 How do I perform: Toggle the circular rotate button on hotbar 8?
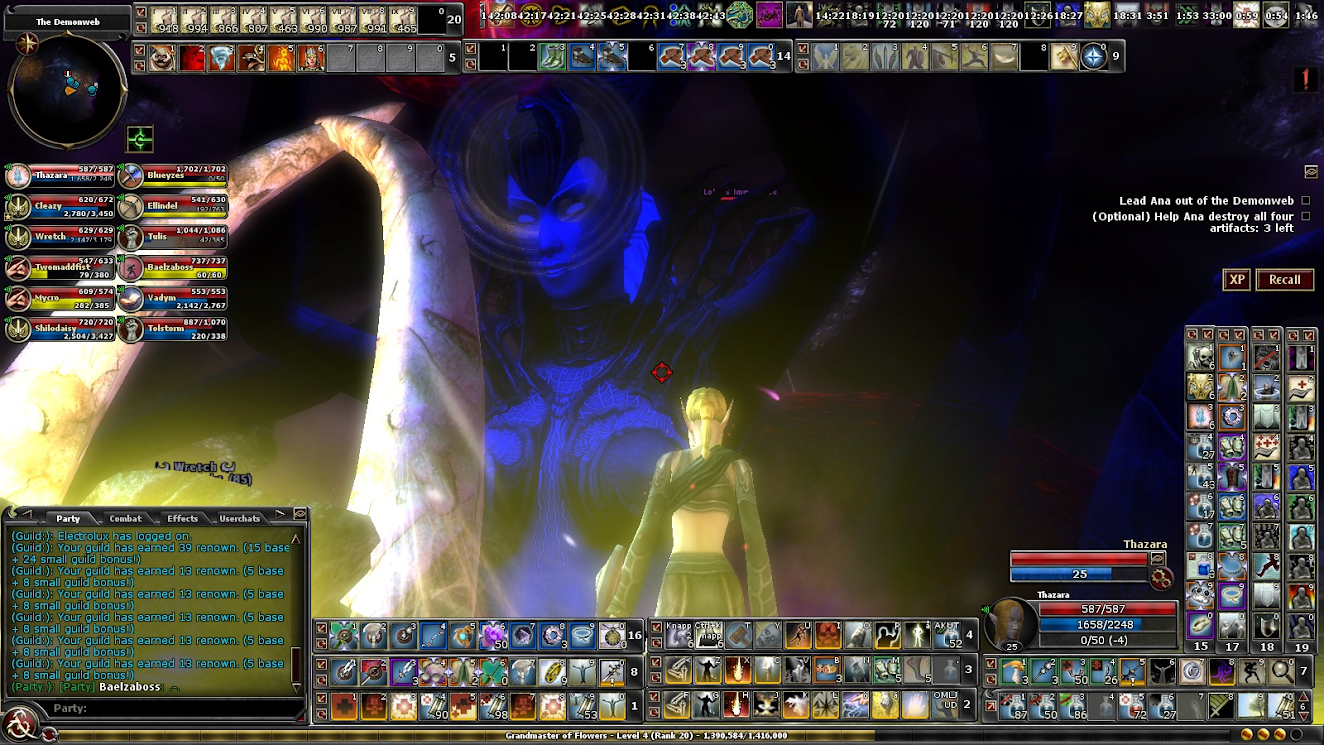coord(322,678)
